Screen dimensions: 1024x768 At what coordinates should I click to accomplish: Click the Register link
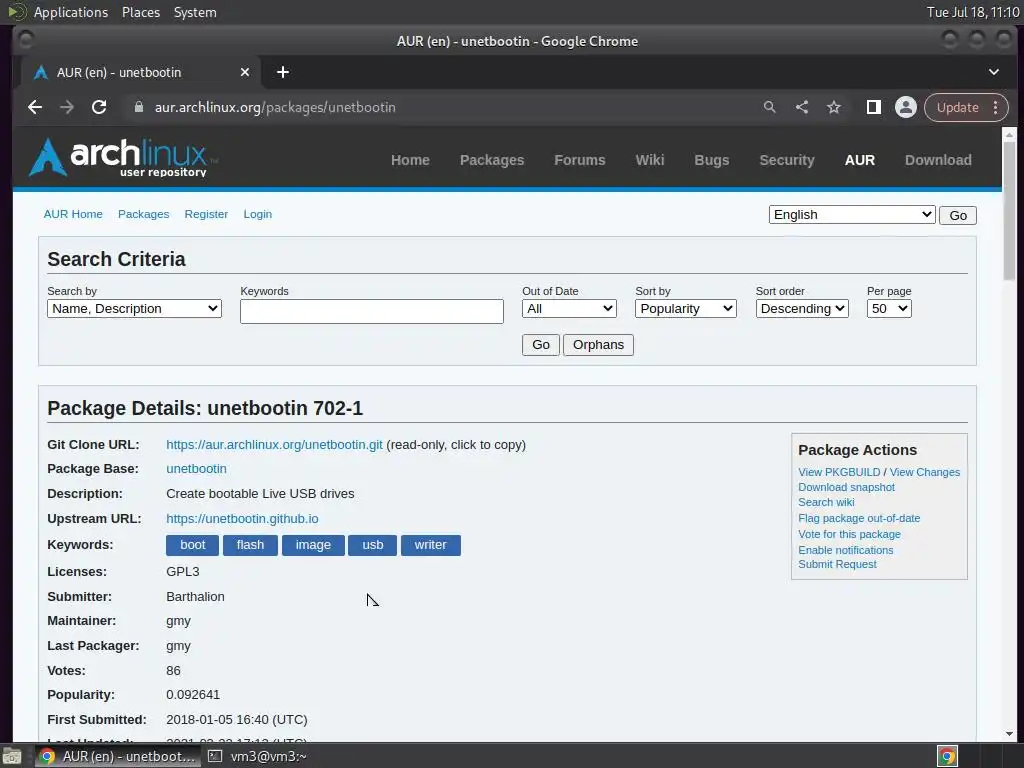pos(206,214)
